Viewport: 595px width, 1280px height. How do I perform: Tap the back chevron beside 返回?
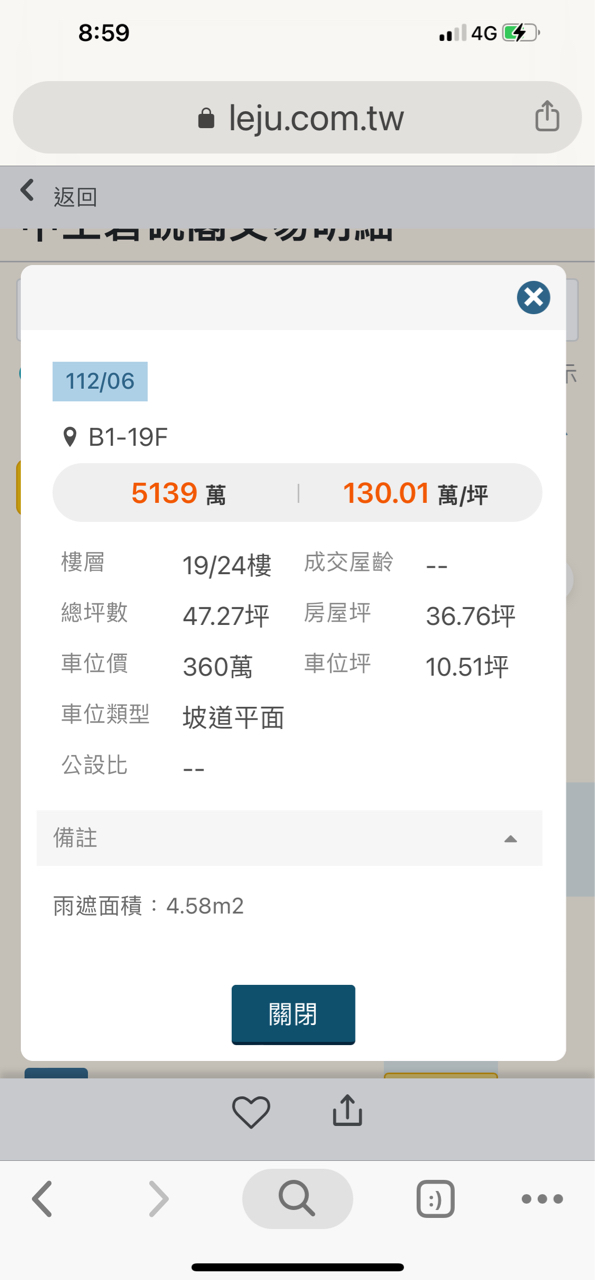click(x=28, y=190)
